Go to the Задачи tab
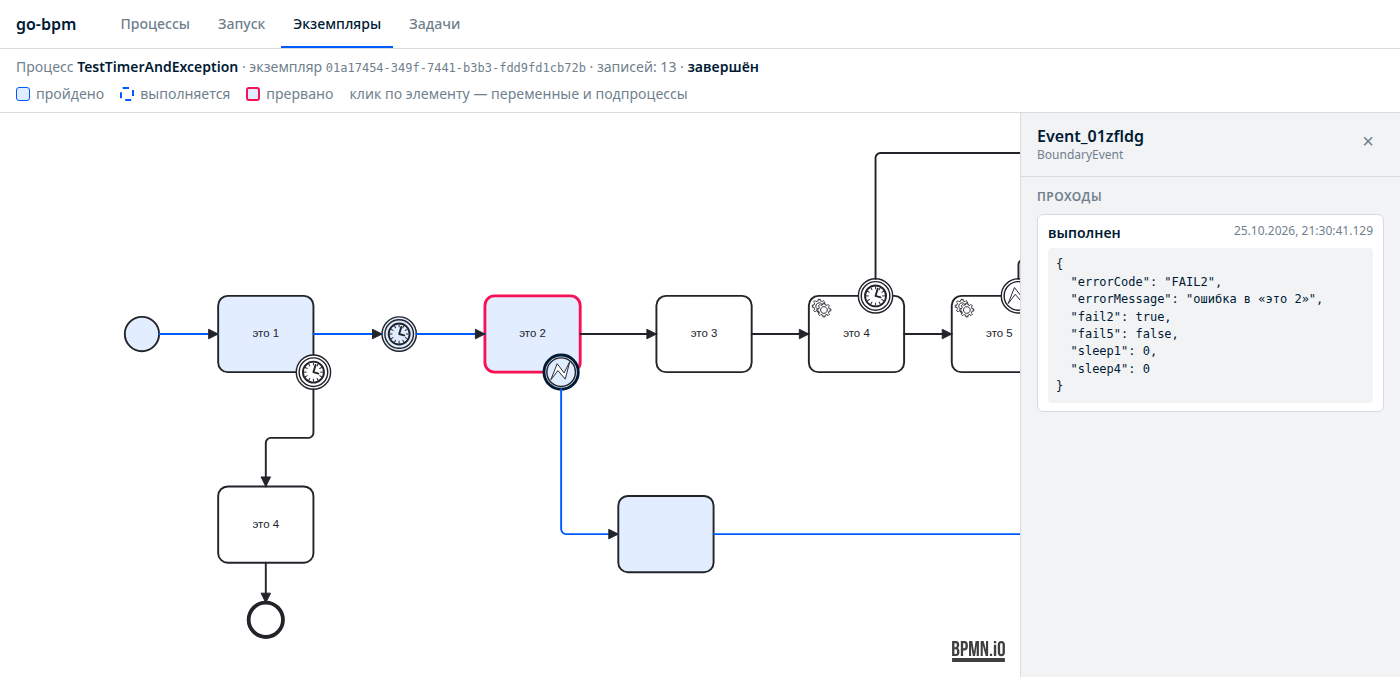 (434, 24)
